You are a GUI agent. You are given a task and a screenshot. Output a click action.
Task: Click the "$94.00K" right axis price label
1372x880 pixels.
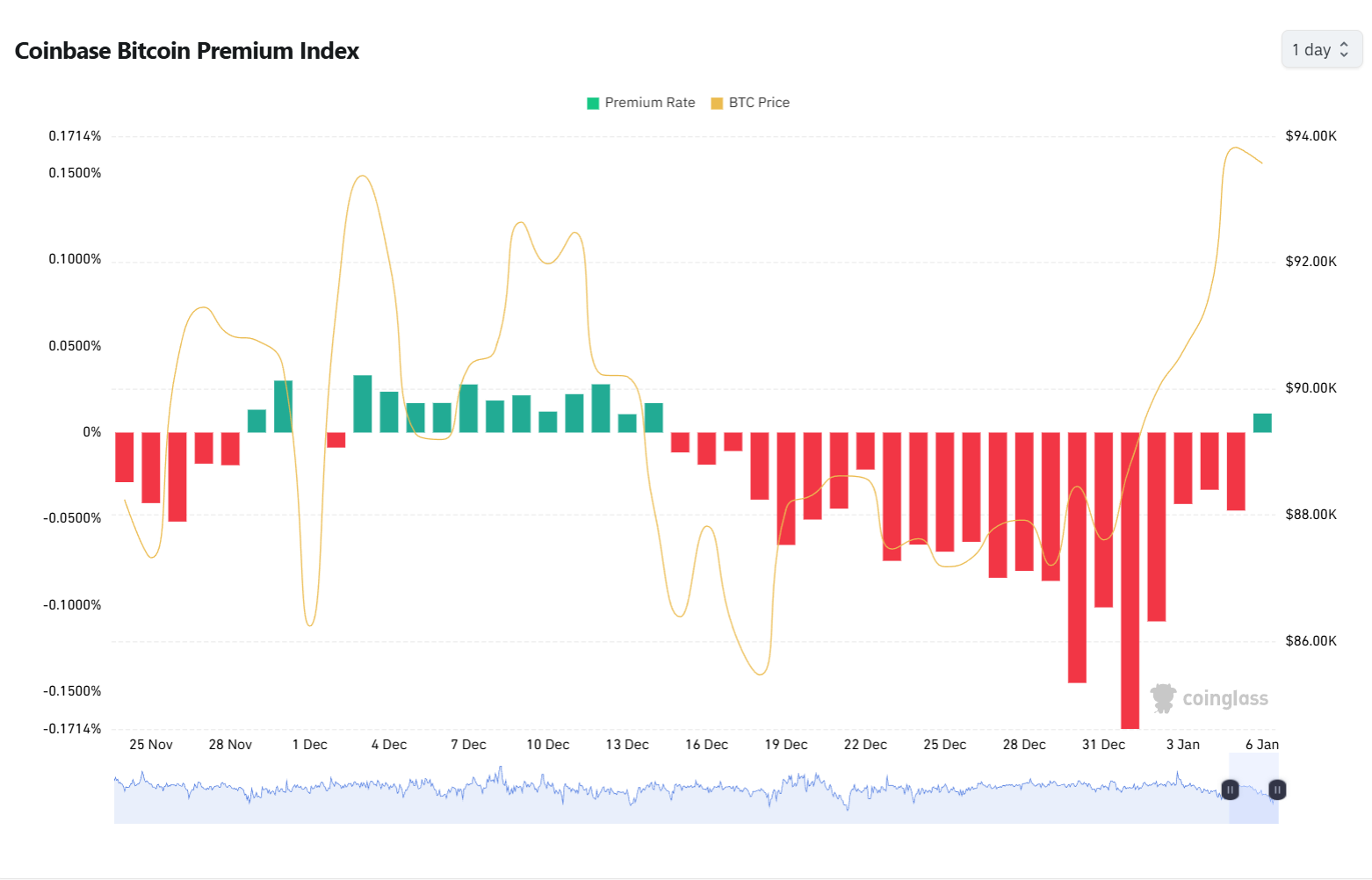[1311, 136]
